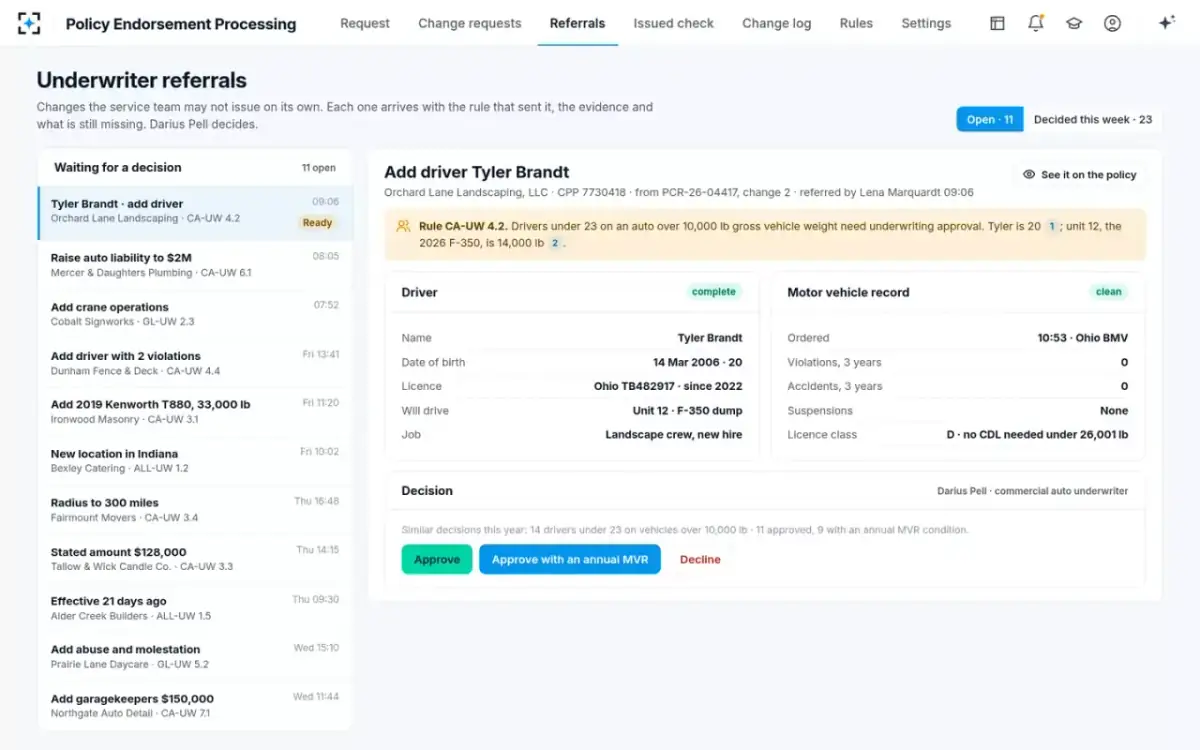Image resolution: width=1200 pixels, height=750 pixels.
Task: Open evidence reference badge 2
Action: point(554,243)
